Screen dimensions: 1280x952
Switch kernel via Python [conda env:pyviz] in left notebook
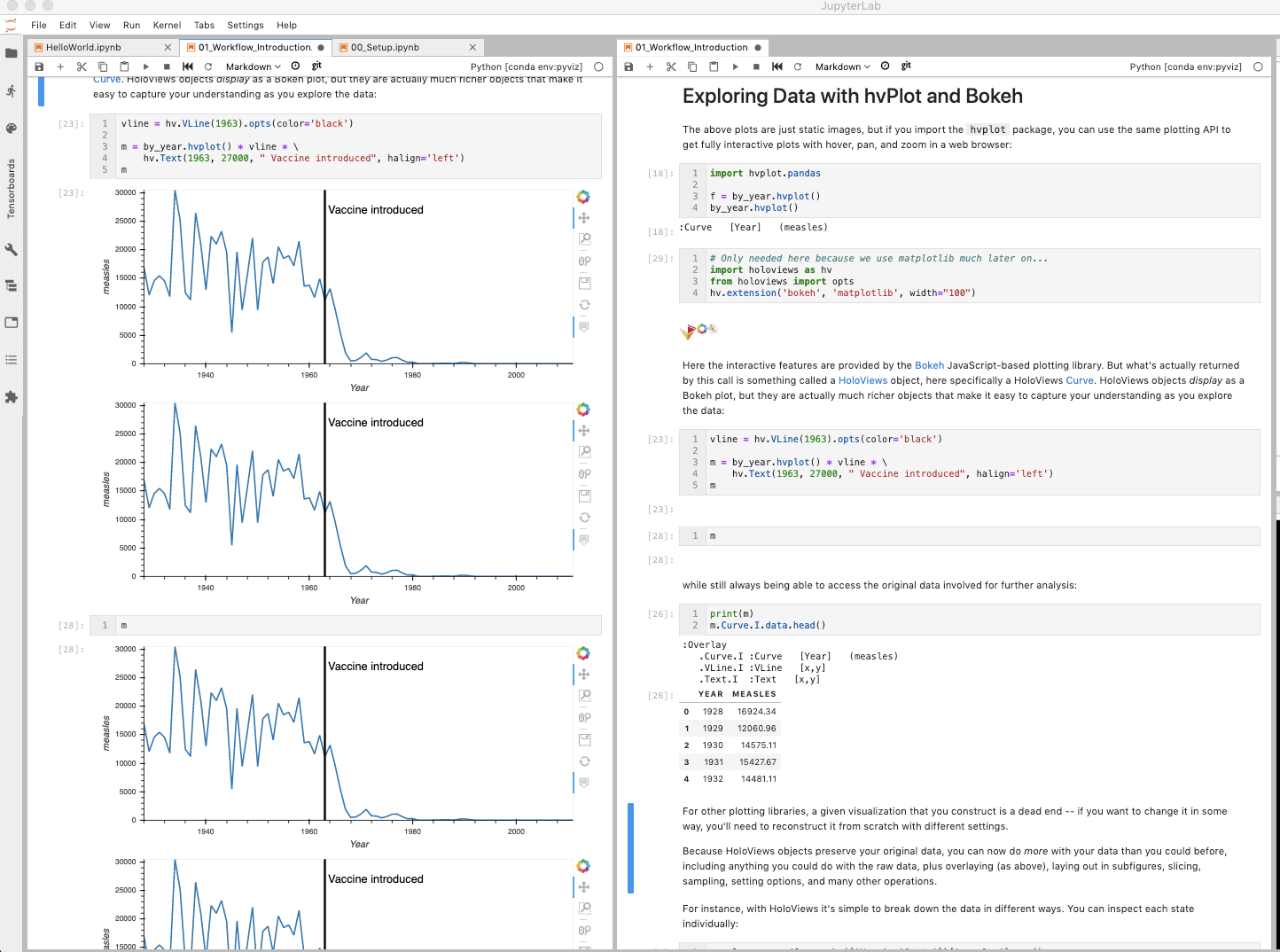[527, 66]
